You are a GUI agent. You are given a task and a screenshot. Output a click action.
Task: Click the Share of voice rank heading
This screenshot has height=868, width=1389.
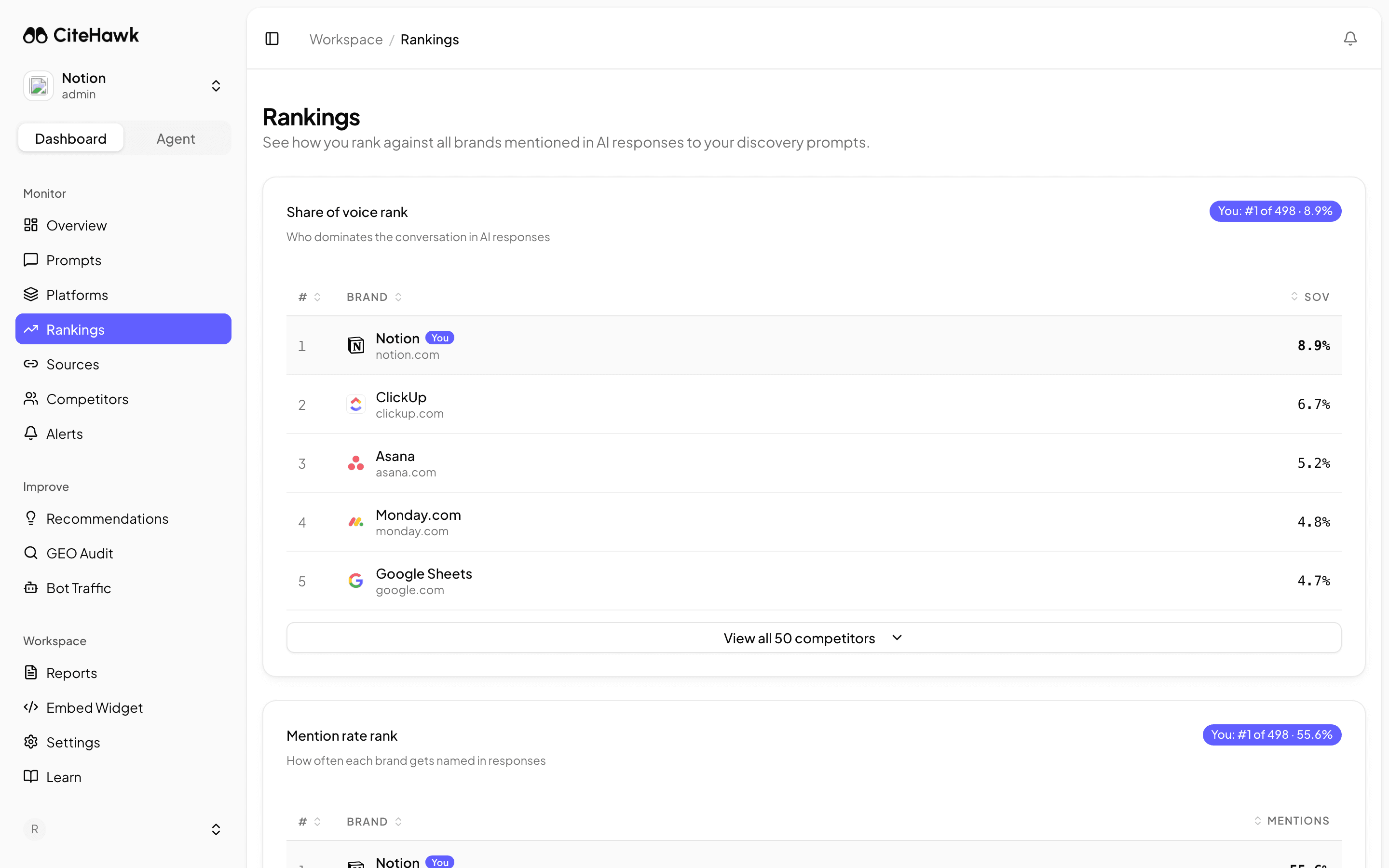347,212
